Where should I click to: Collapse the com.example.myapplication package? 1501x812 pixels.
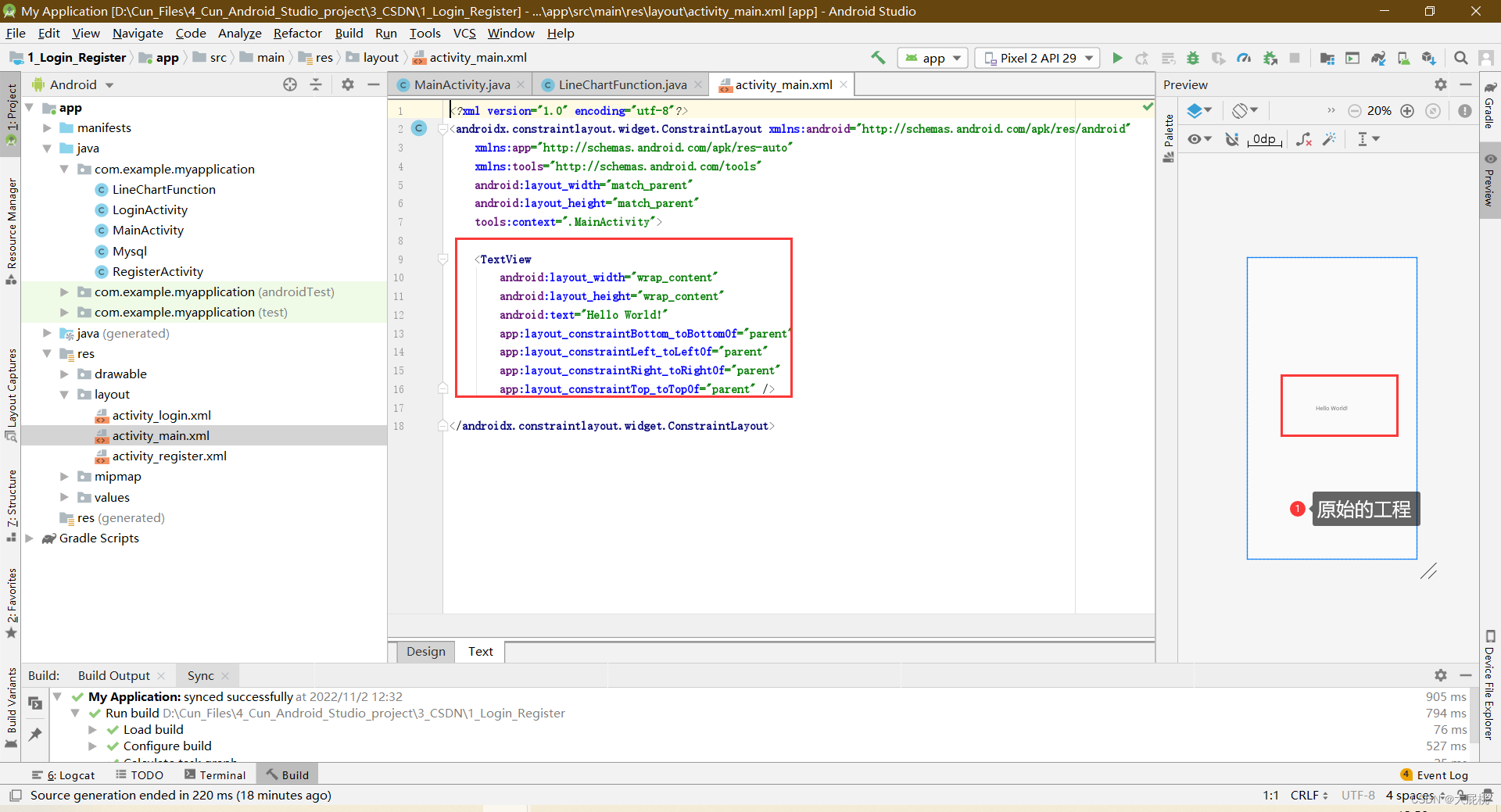tap(65, 169)
